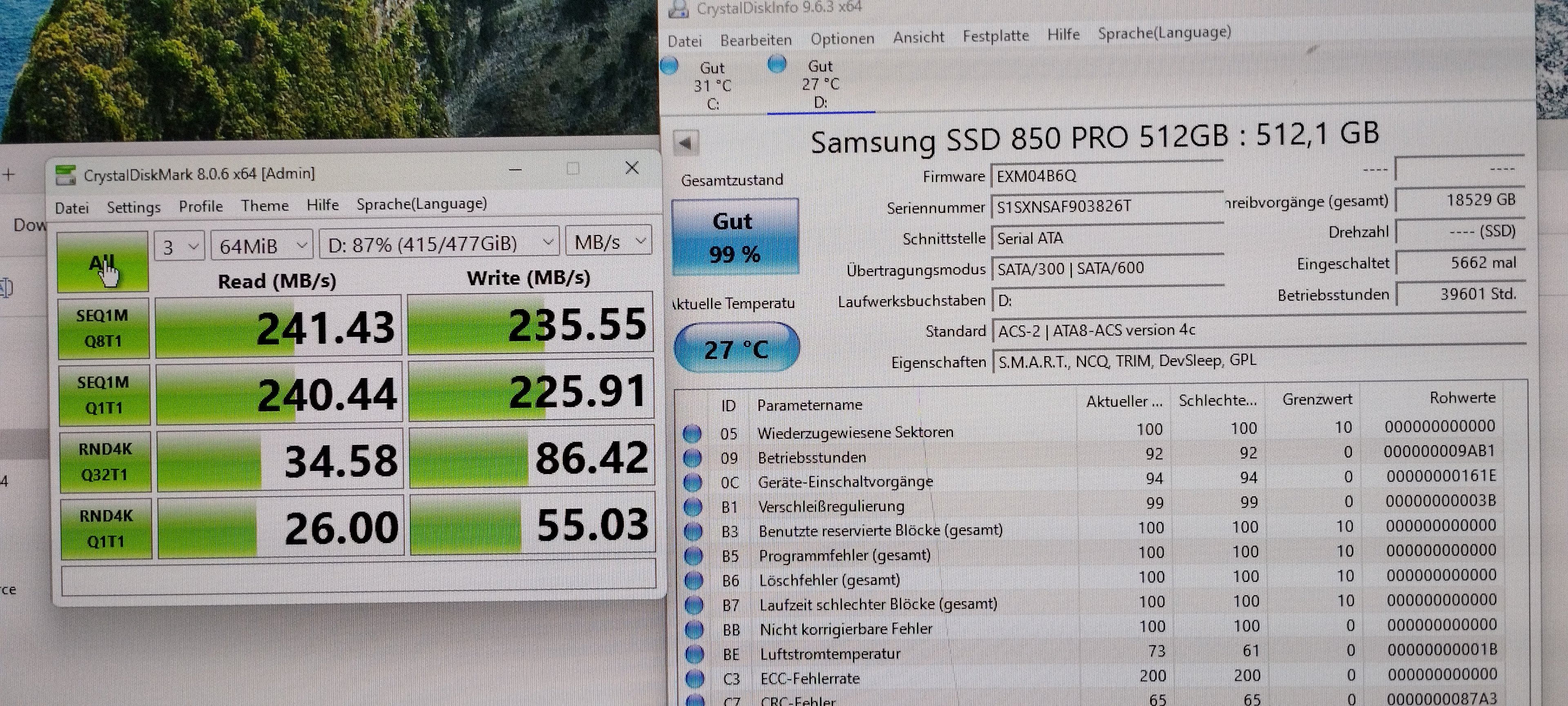
Task: Click status orb of ECC-Fehlerrate row
Action: (695, 679)
